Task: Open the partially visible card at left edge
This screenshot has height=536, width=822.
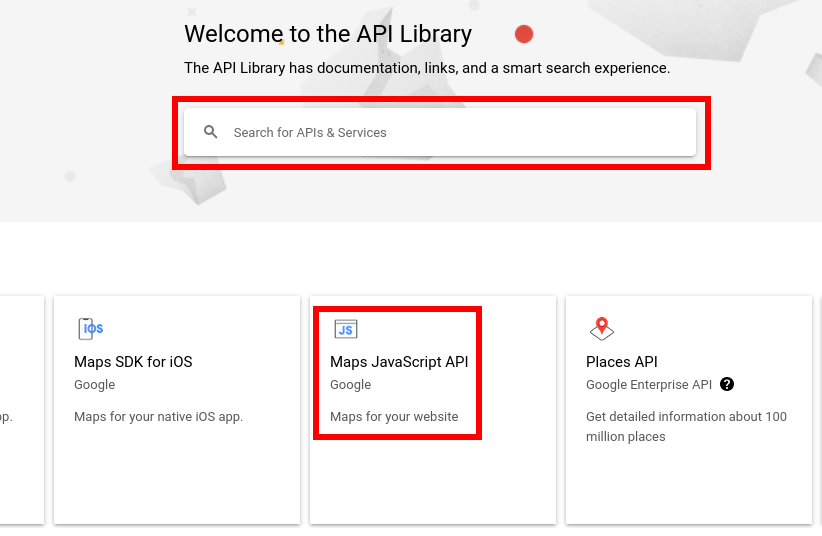Action: [21, 410]
